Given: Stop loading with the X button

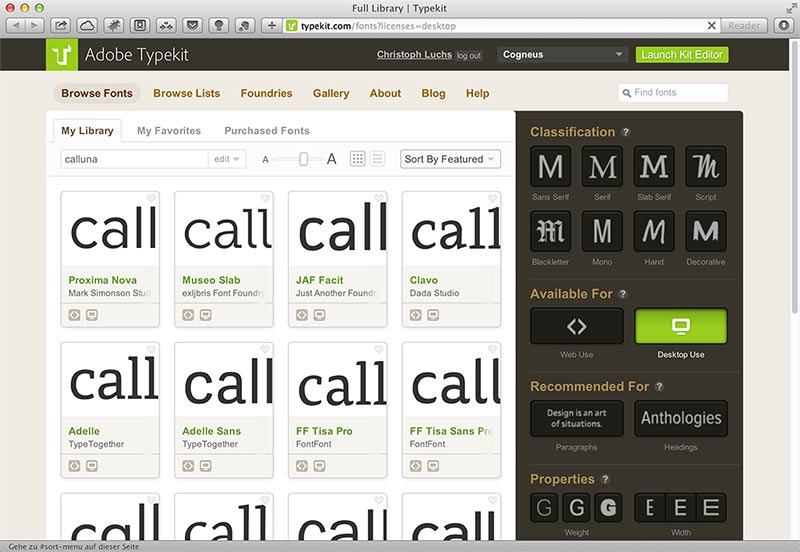Looking at the screenshot, I should pos(712,26).
